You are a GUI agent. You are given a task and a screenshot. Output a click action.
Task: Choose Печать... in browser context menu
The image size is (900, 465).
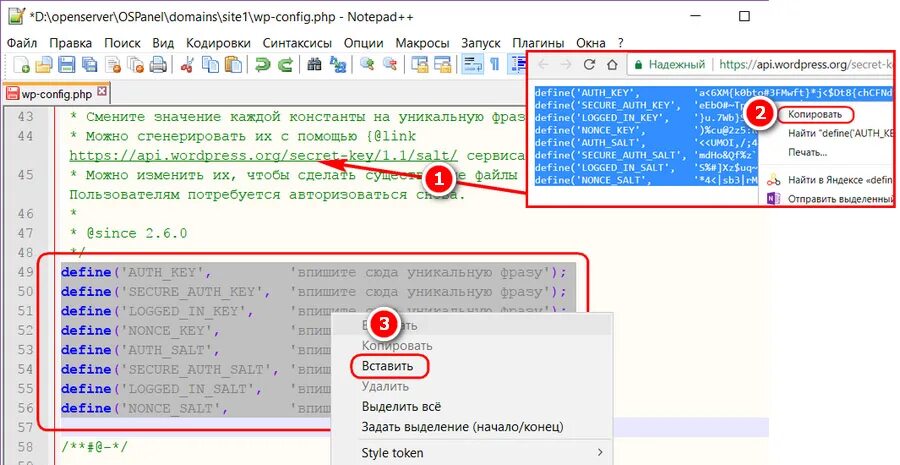click(x=807, y=152)
